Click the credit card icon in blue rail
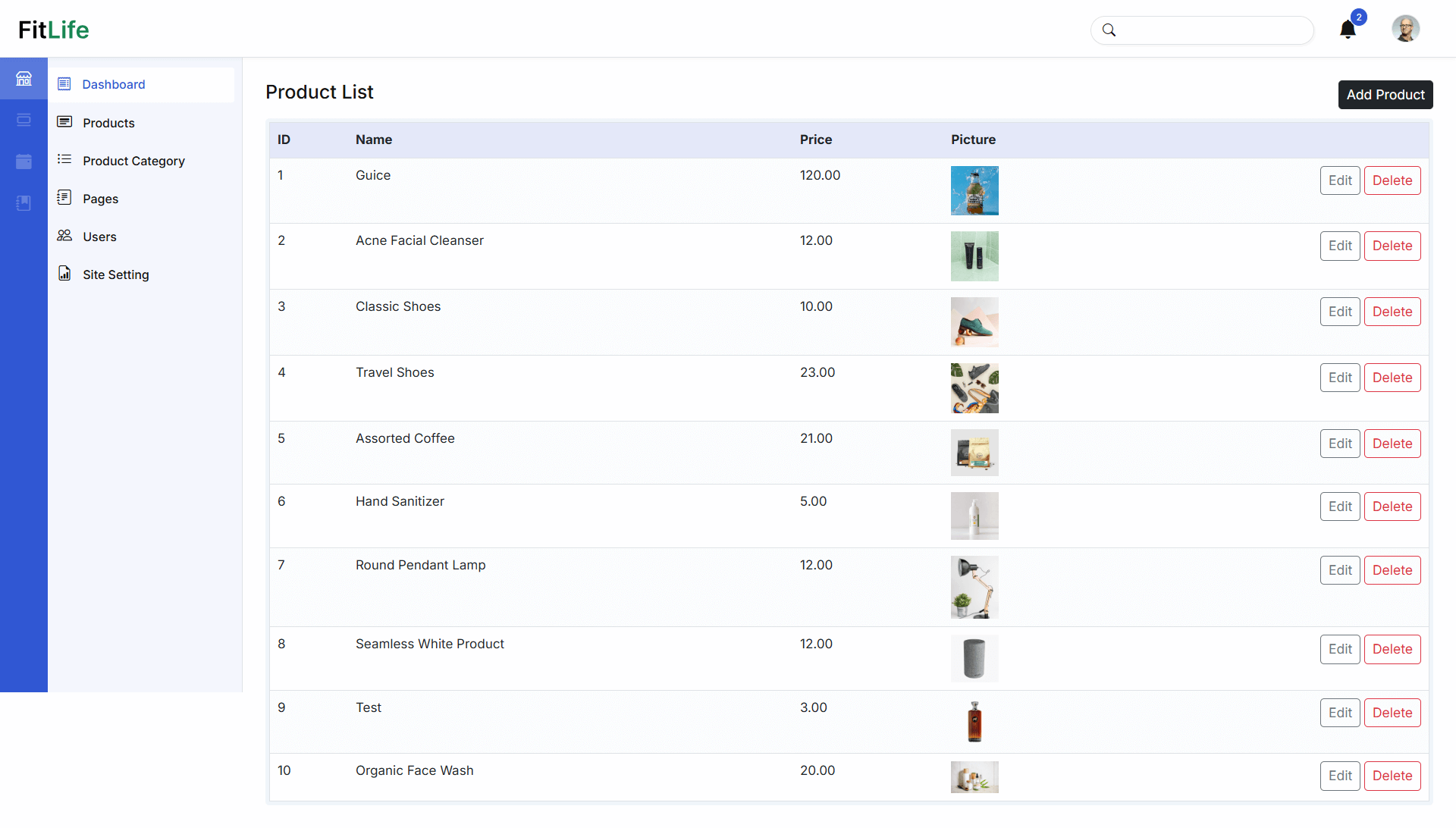The height and width of the screenshot is (828, 1456). tap(24, 120)
